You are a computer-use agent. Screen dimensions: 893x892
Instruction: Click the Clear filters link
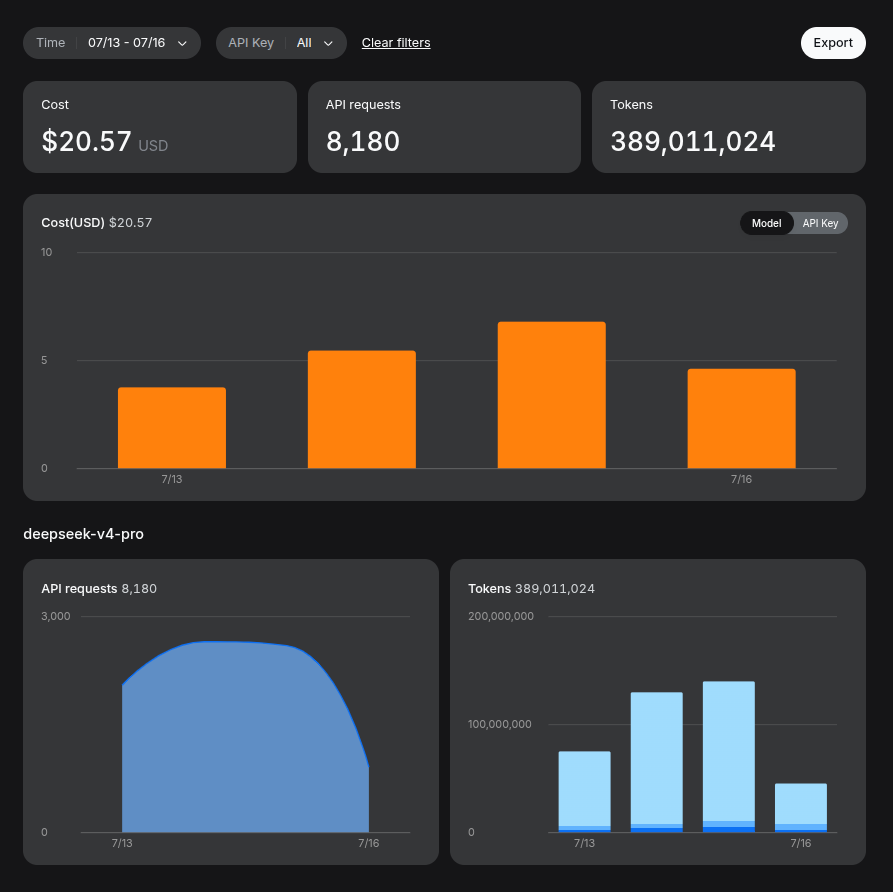coord(396,43)
